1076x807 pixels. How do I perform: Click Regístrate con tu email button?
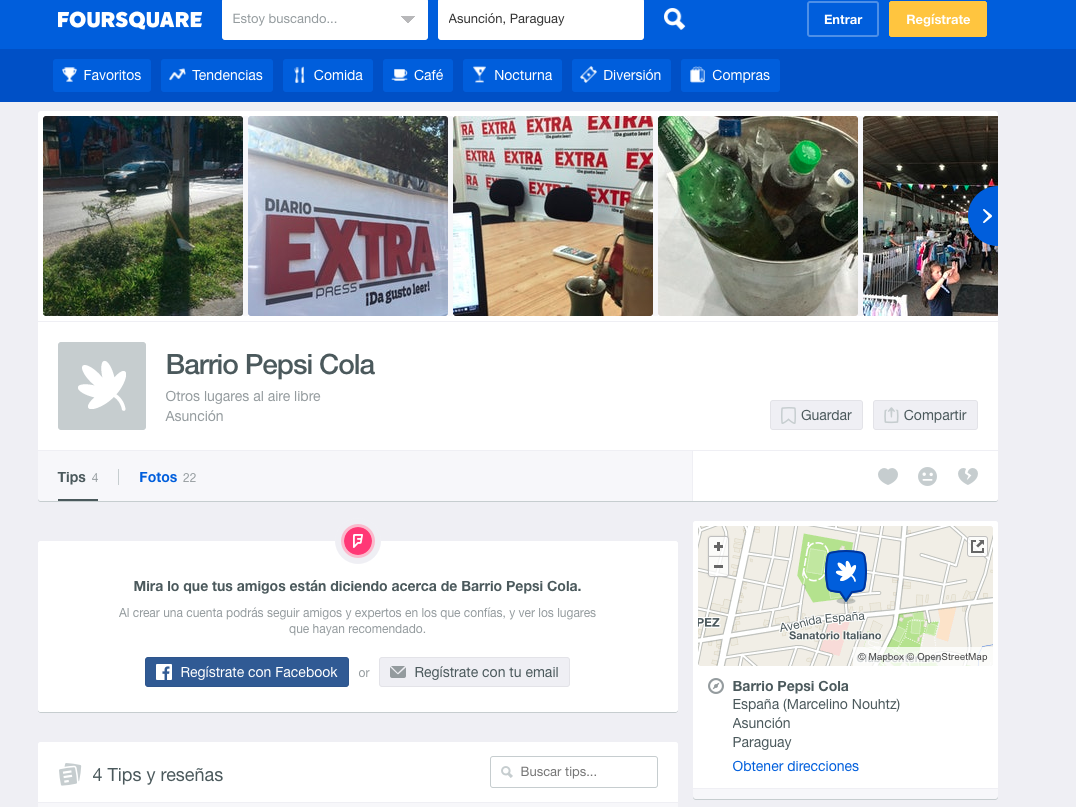point(474,672)
